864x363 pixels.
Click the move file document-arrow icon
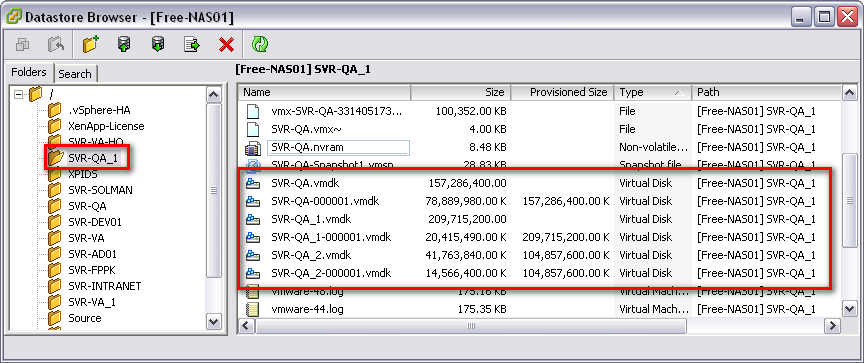pyautogui.click(x=192, y=45)
